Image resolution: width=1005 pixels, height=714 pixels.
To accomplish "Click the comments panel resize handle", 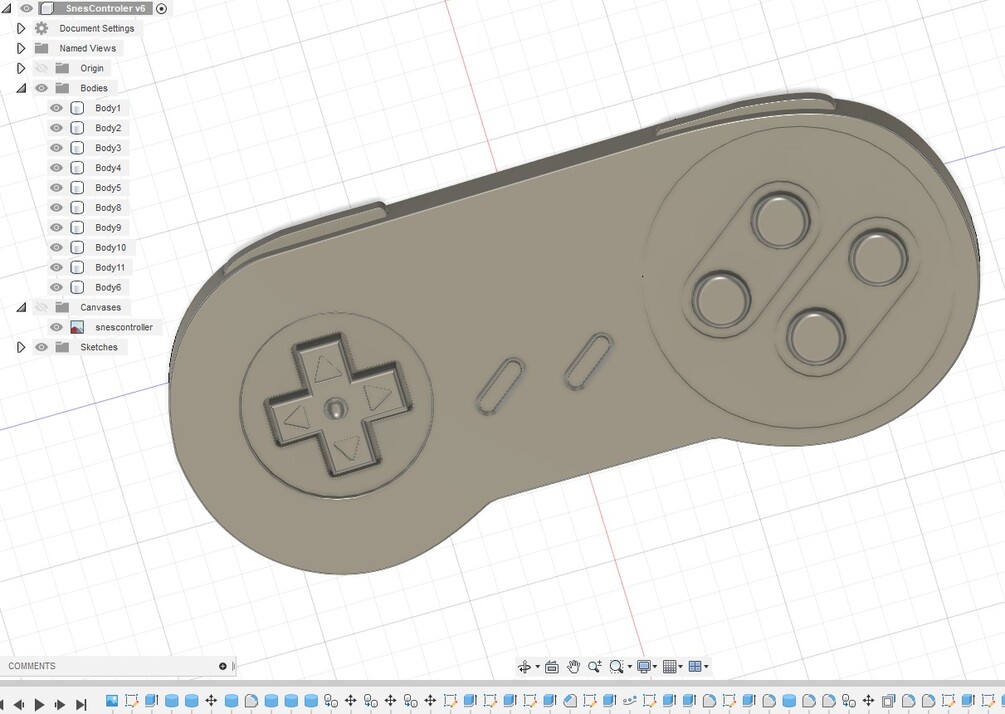I will coord(233,666).
